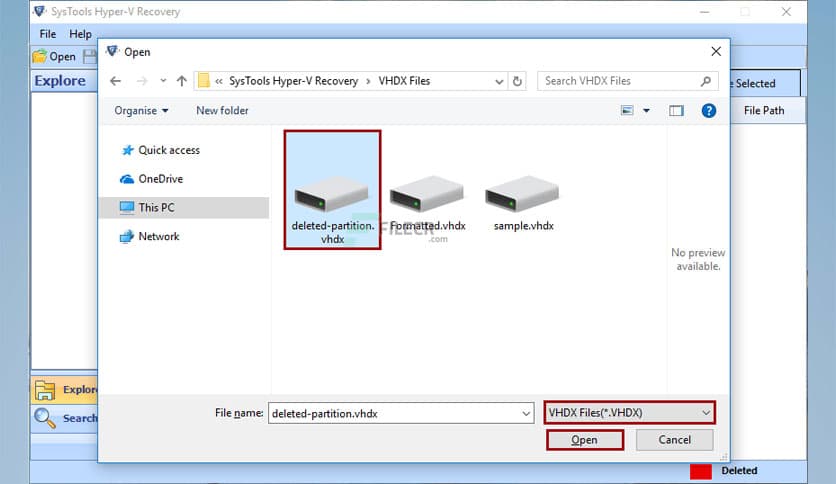Click the red Deleted legend swatch
The height and width of the screenshot is (484, 836).
pos(701,471)
